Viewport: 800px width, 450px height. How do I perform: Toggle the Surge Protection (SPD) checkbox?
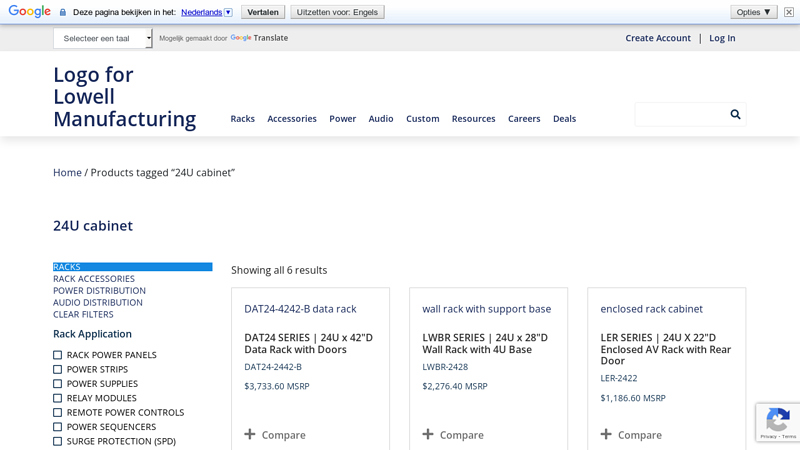(58, 441)
